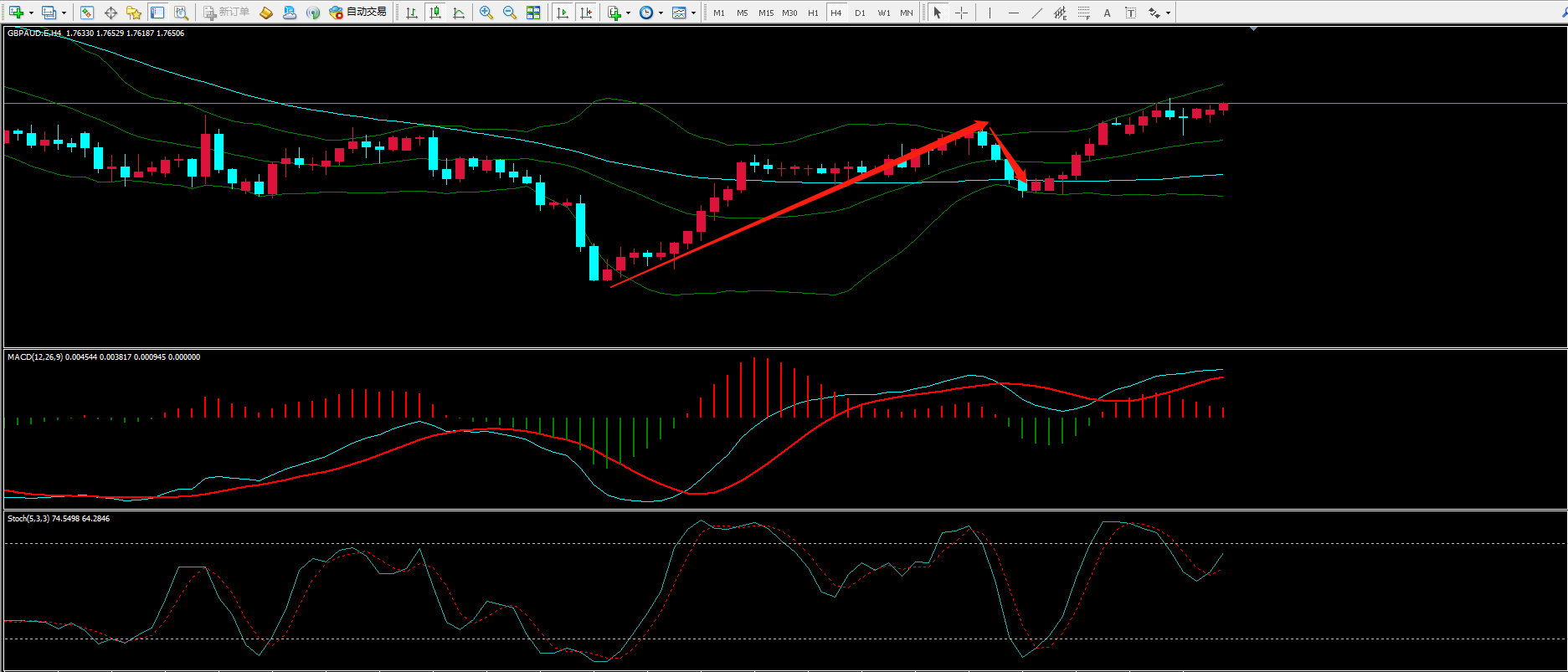Screen dimensions: 1568x672
Task: Select the M30 timeframe
Action: tap(789, 13)
